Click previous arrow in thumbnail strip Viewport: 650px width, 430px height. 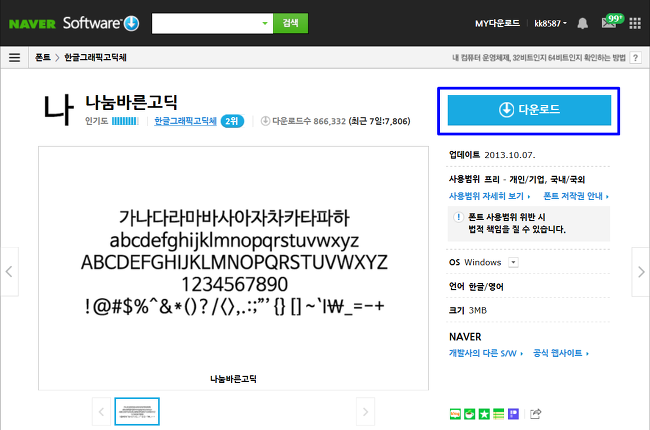[x=101, y=412]
